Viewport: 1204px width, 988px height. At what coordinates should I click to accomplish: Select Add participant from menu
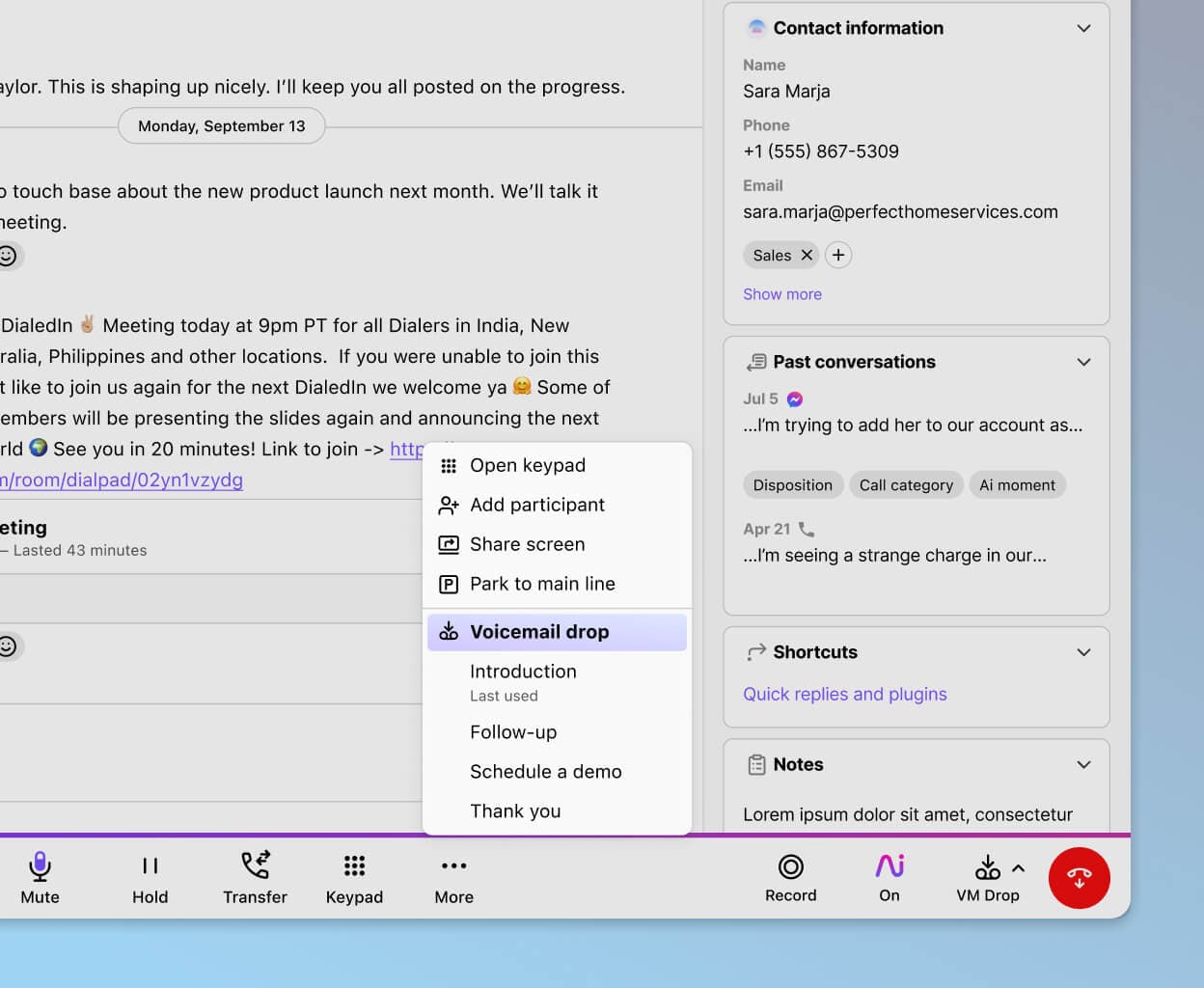(x=537, y=505)
